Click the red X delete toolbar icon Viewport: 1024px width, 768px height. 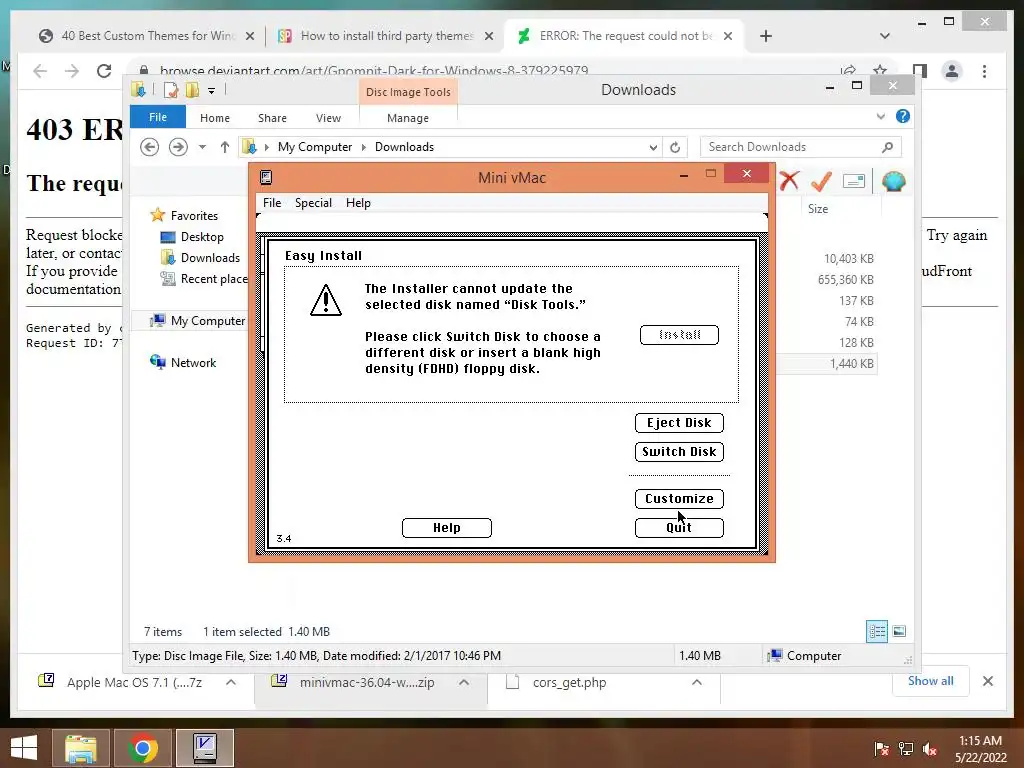point(790,181)
